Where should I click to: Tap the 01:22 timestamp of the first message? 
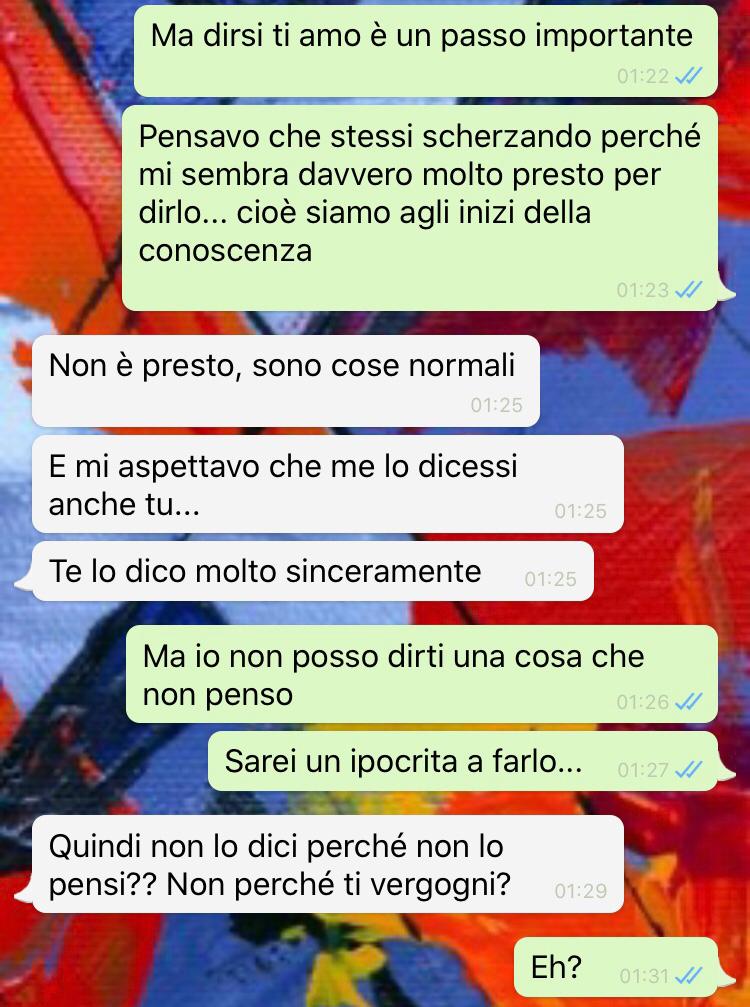click(x=643, y=76)
